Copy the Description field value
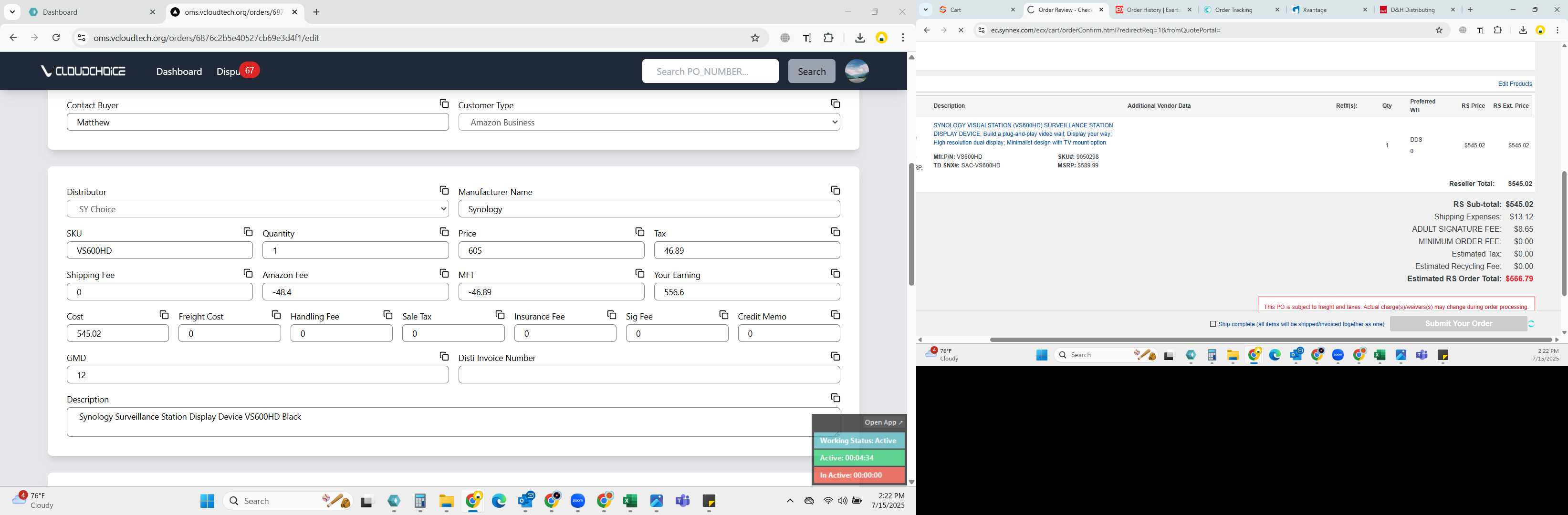This screenshot has width=1568, height=515. (x=835, y=398)
